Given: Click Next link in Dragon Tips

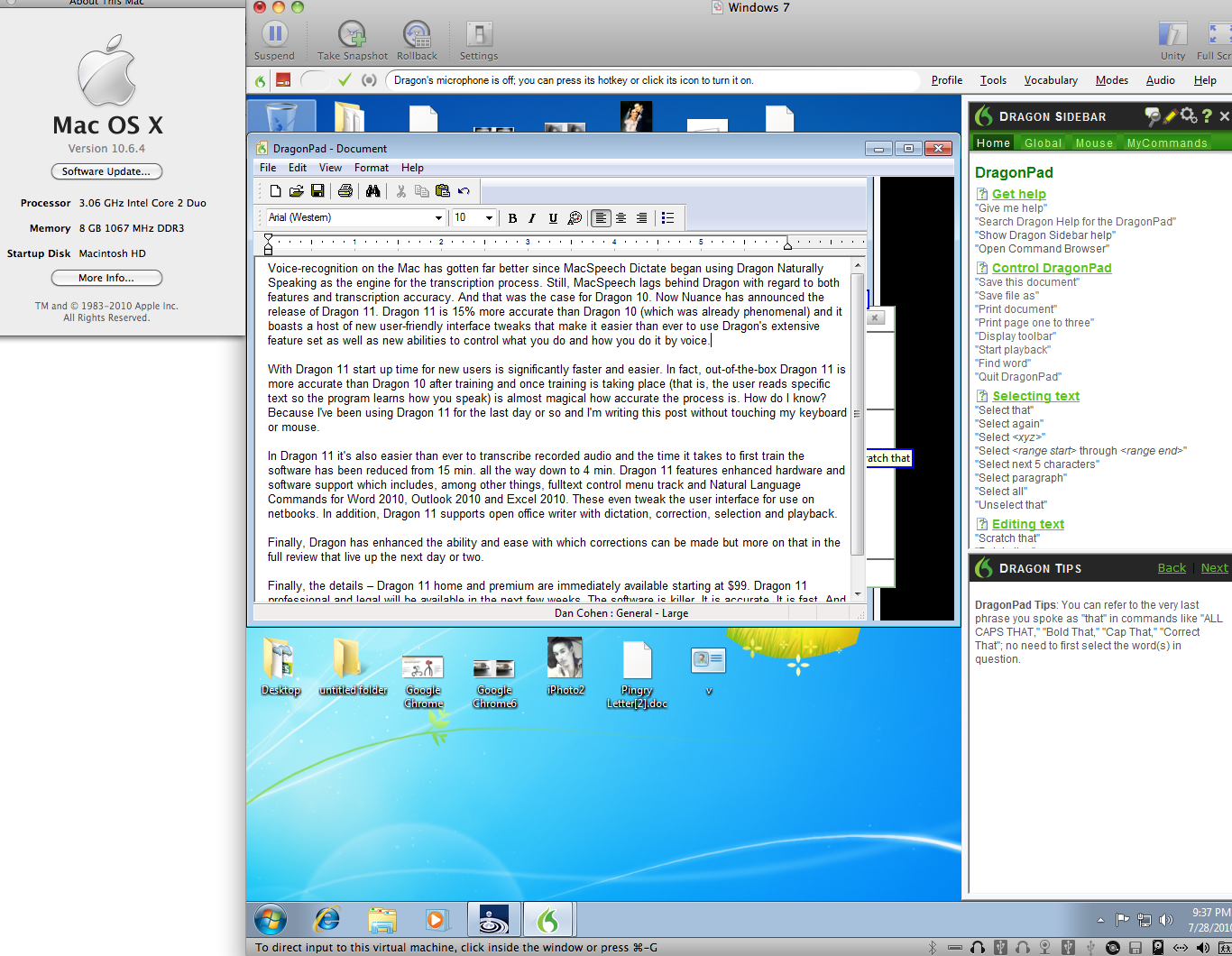Looking at the screenshot, I should point(1214,567).
